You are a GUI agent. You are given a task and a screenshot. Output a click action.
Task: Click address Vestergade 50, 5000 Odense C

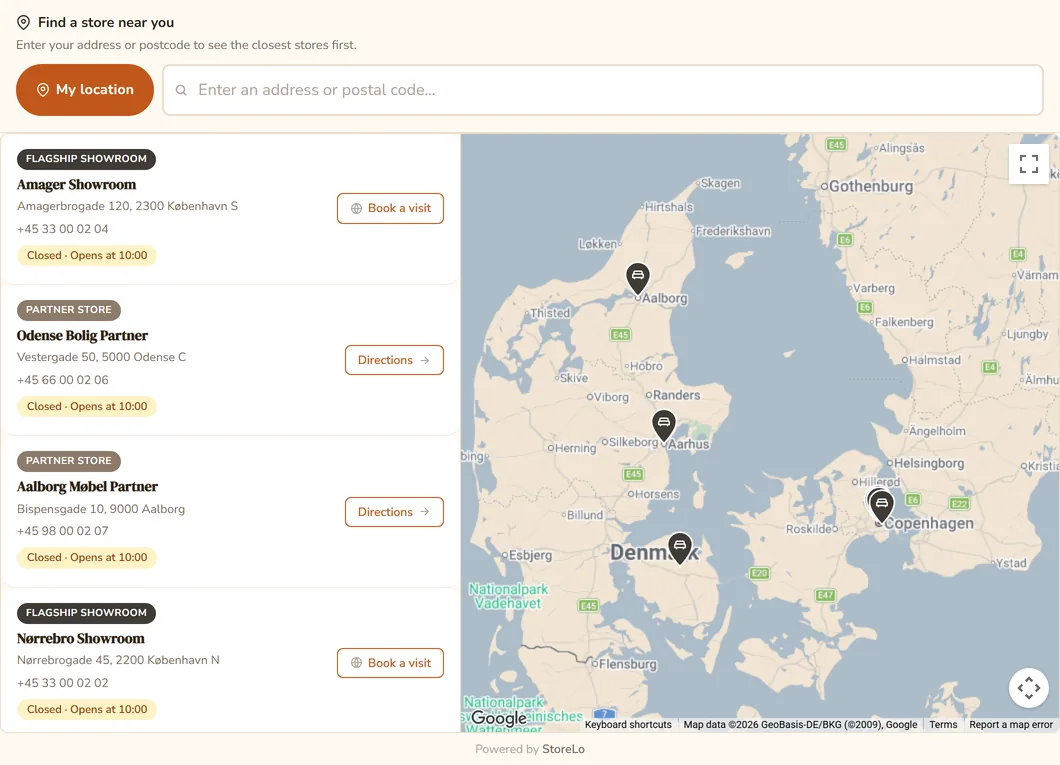(101, 357)
